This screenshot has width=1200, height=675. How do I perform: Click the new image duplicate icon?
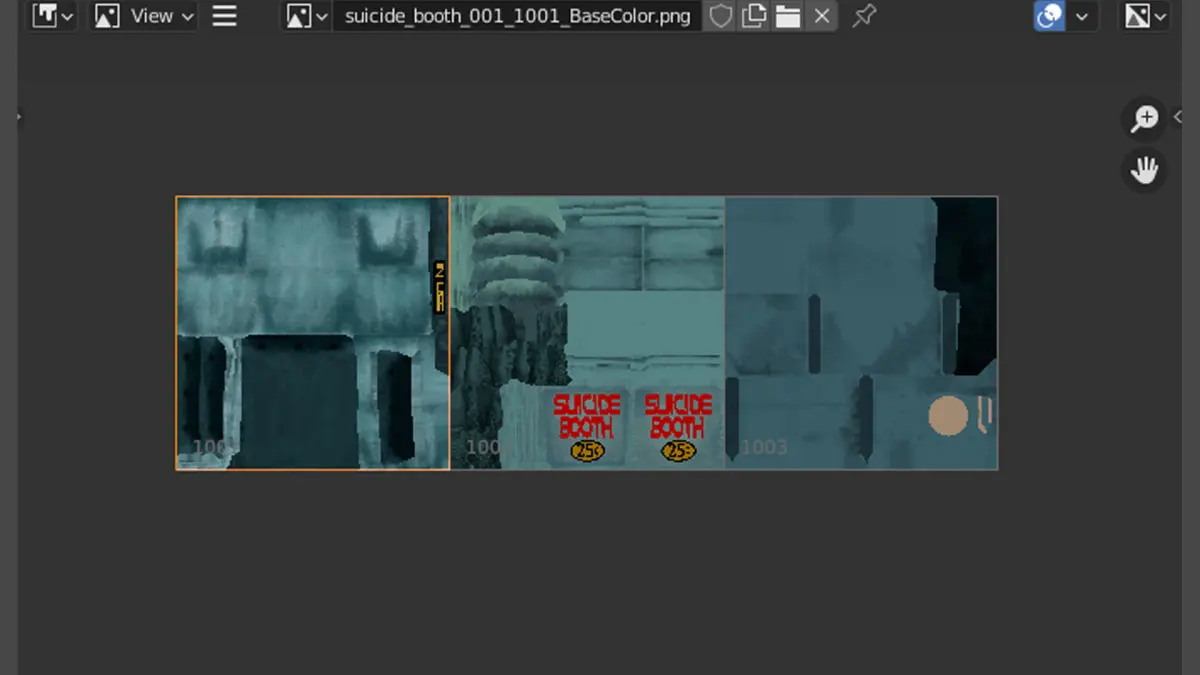(754, 16)
